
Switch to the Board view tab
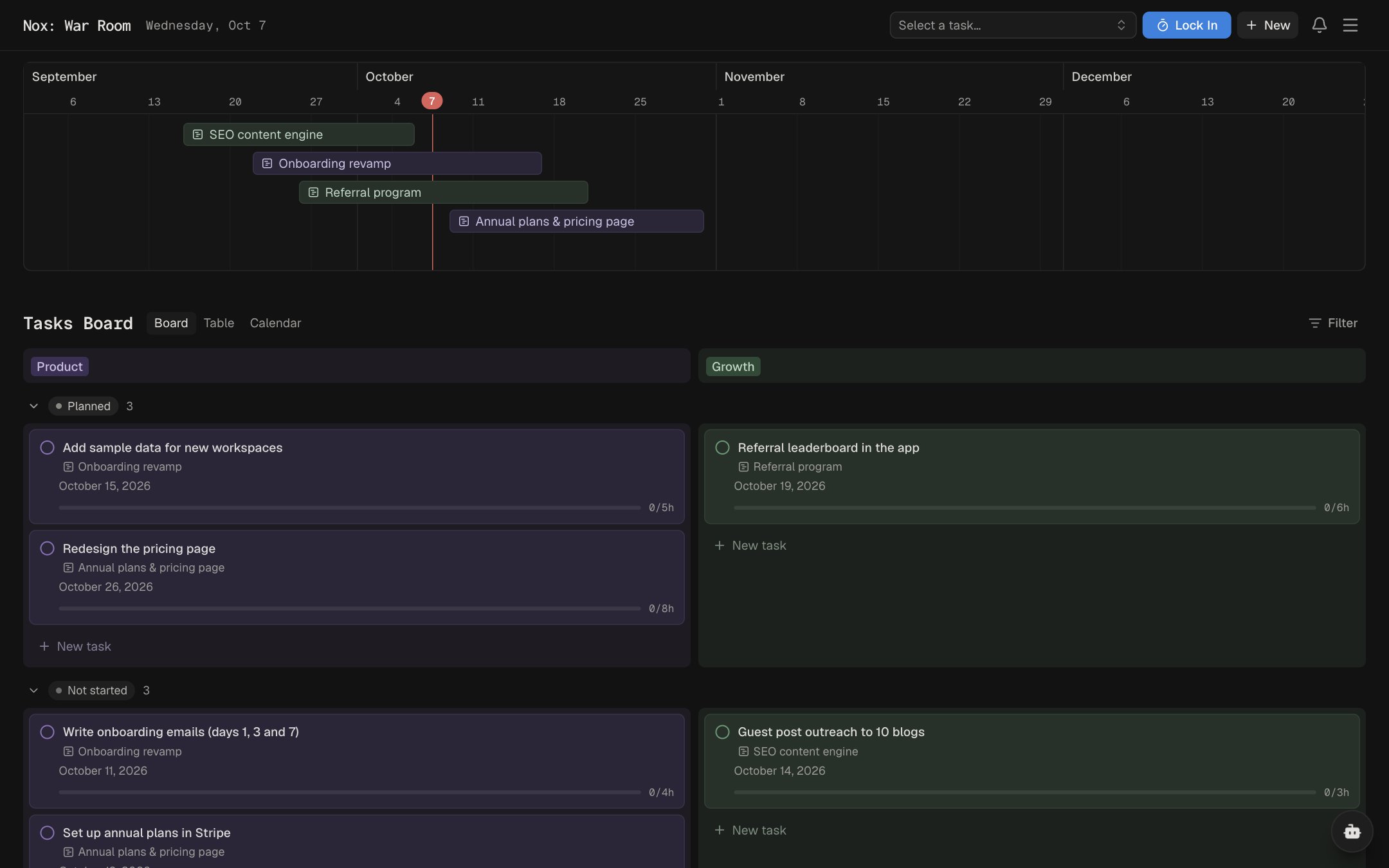[x=171, y=323]
